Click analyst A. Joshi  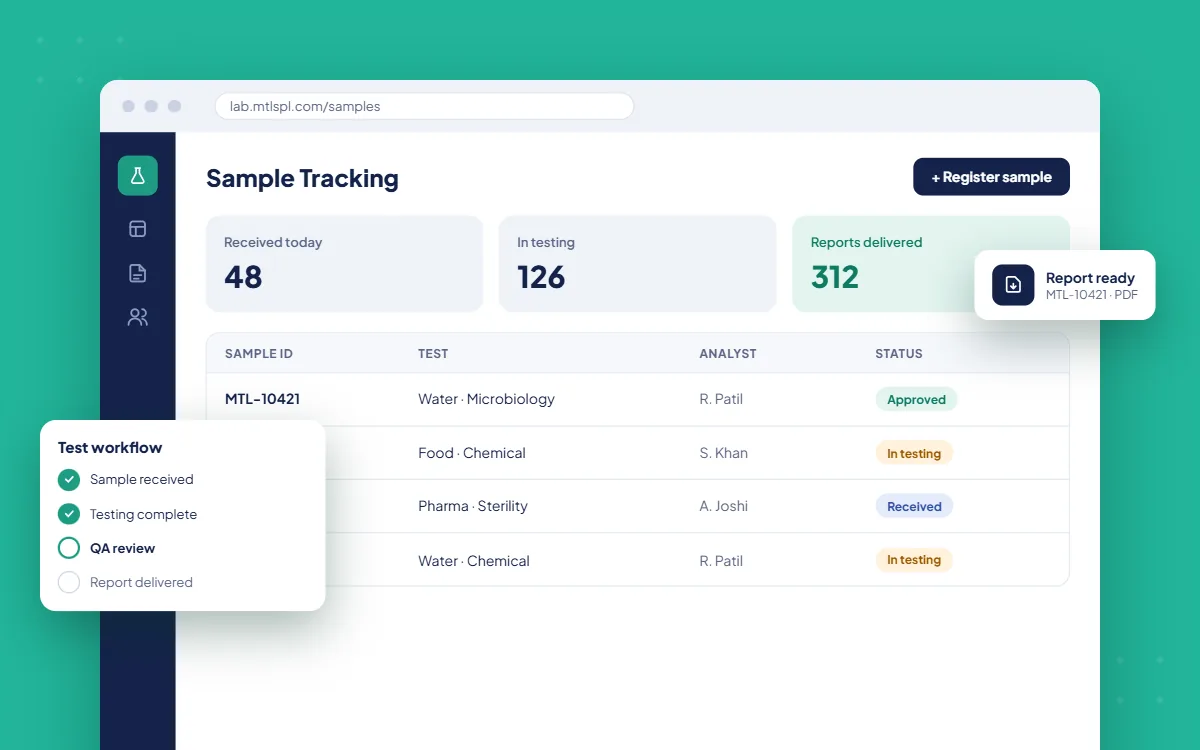(724, 506)
